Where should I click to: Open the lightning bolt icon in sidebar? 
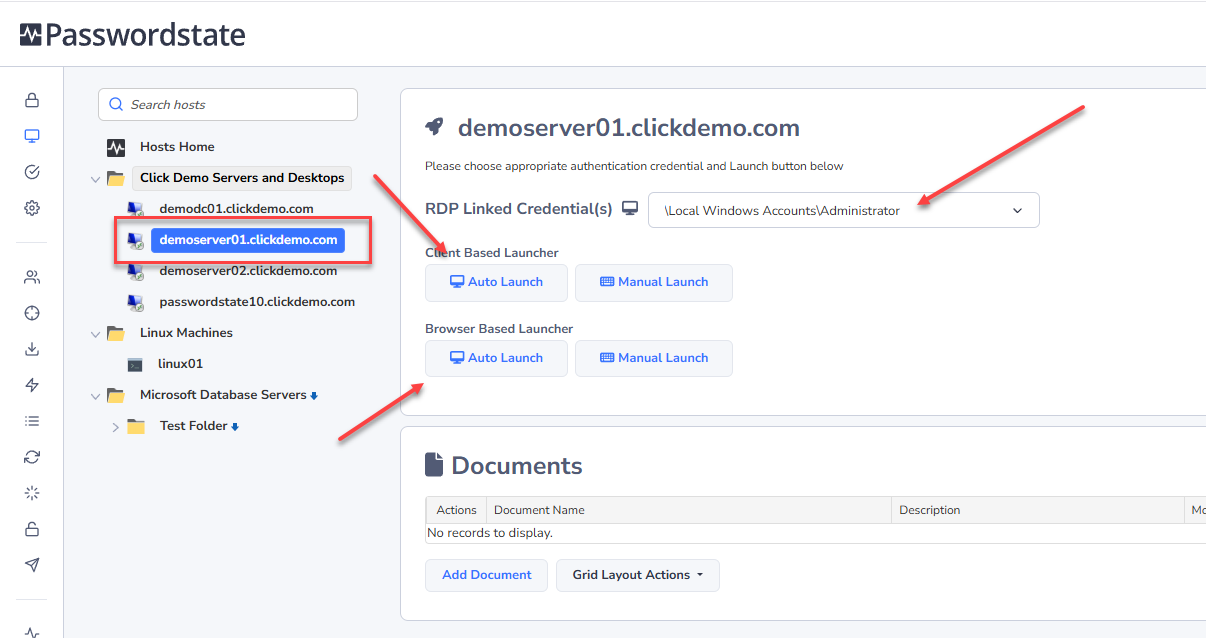(32, 385)
